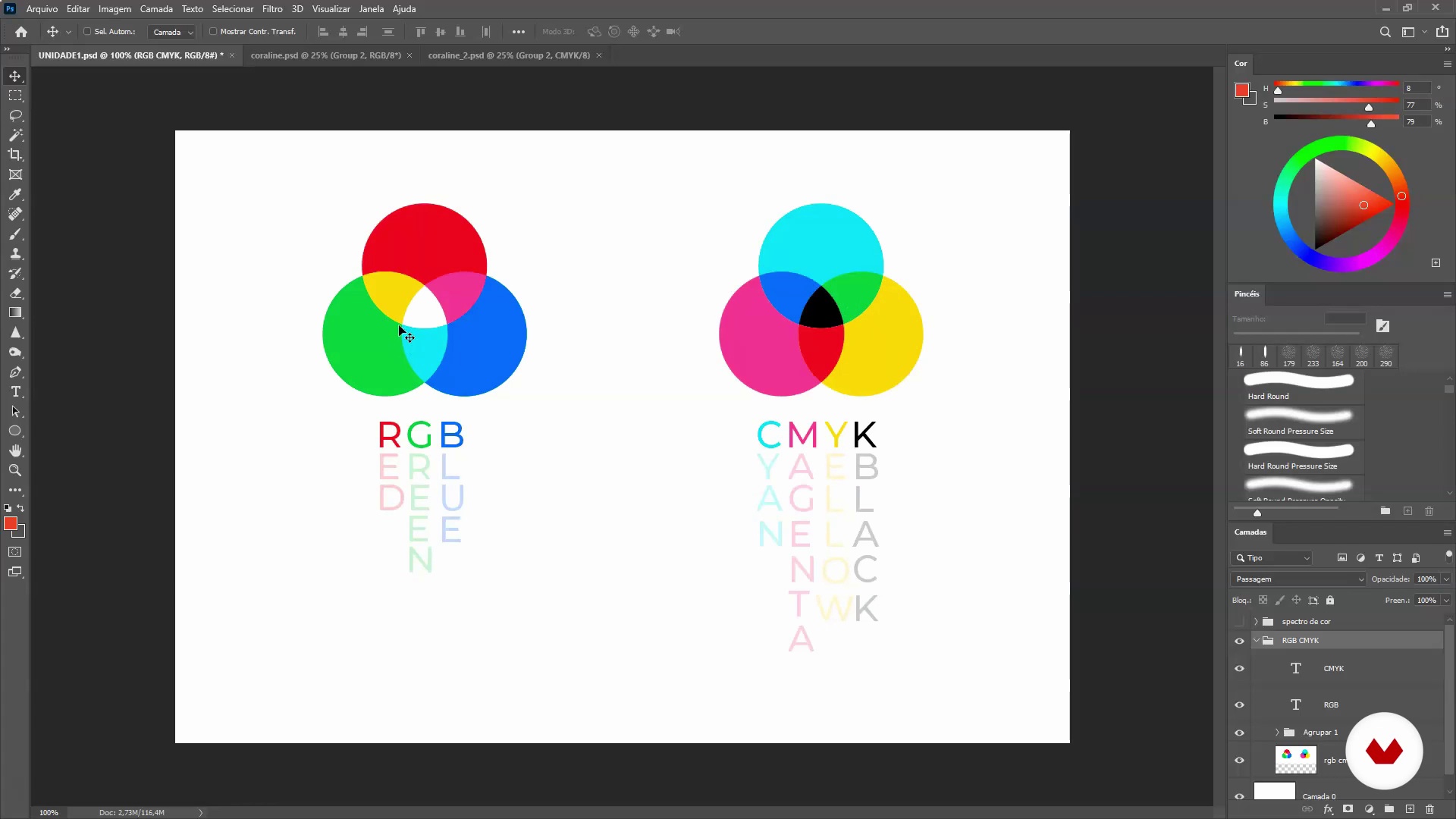Toggle Quick Mask mode icon
The image size is (1456, 819).
15,552
